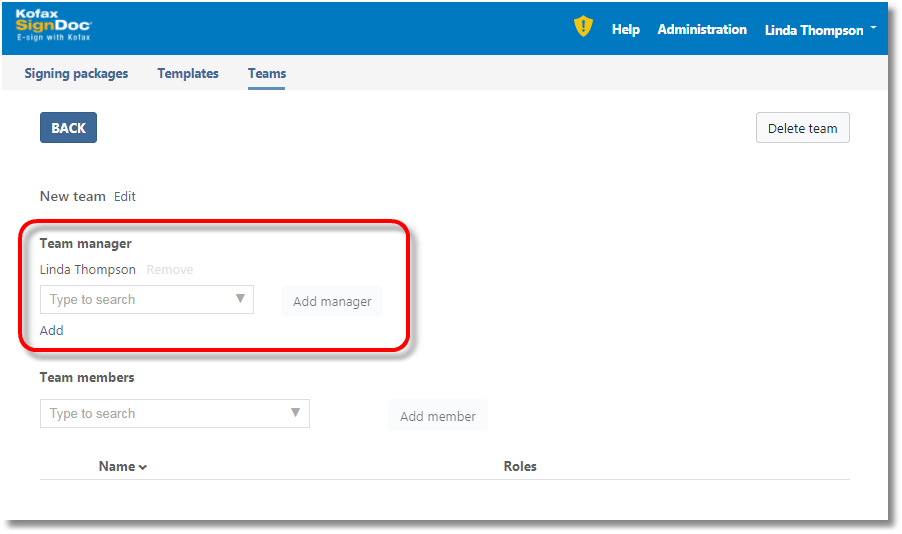This screenshot has width=902, height=534.
Task: Click the Add manager button
Action: (332, 302)
